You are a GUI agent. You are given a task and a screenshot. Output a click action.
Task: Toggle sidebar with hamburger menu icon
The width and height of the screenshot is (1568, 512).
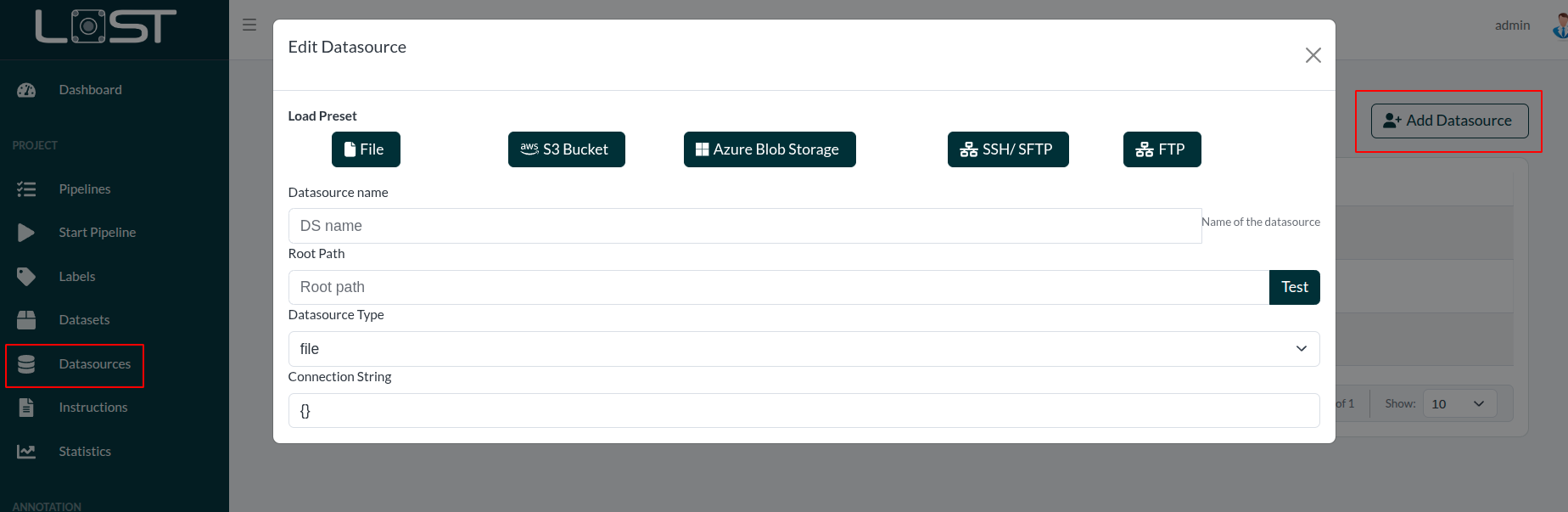tap(249, 25)
